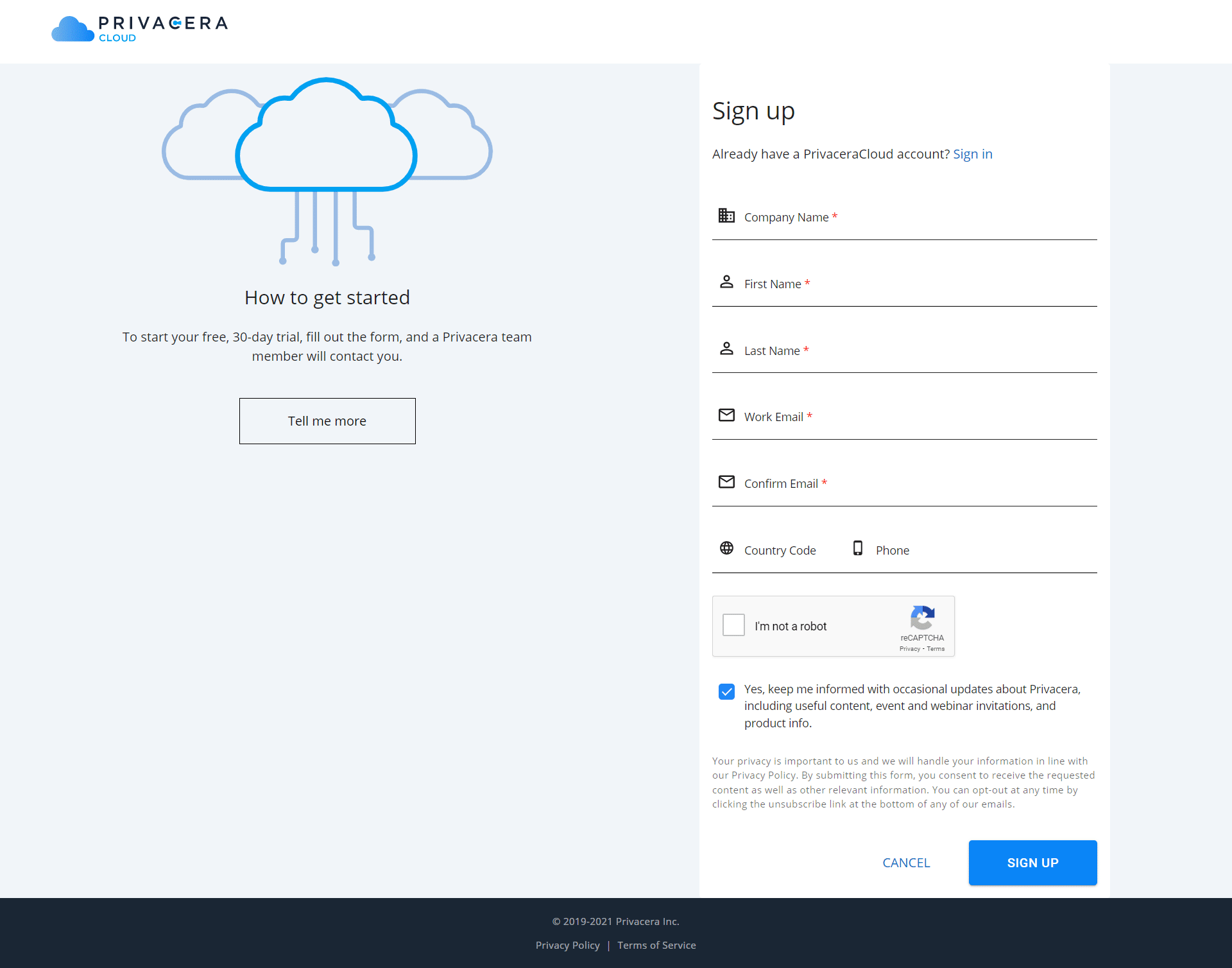Open the footer Privacy Policy link
This screenshot has width=1232, height=968.
click(567, 946)
